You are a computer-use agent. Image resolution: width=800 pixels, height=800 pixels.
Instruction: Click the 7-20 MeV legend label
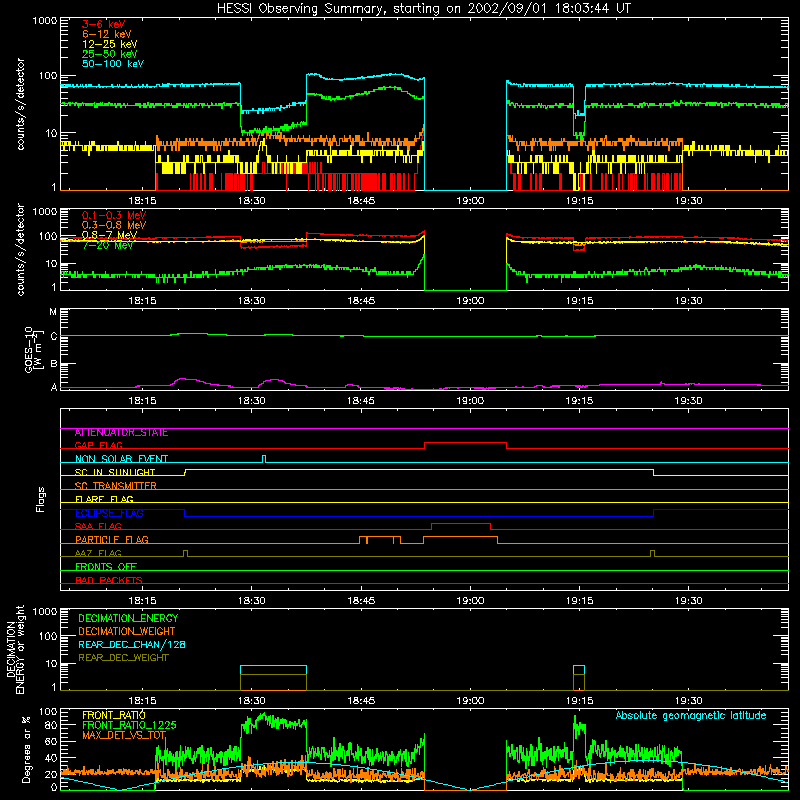tap(107, 245)
